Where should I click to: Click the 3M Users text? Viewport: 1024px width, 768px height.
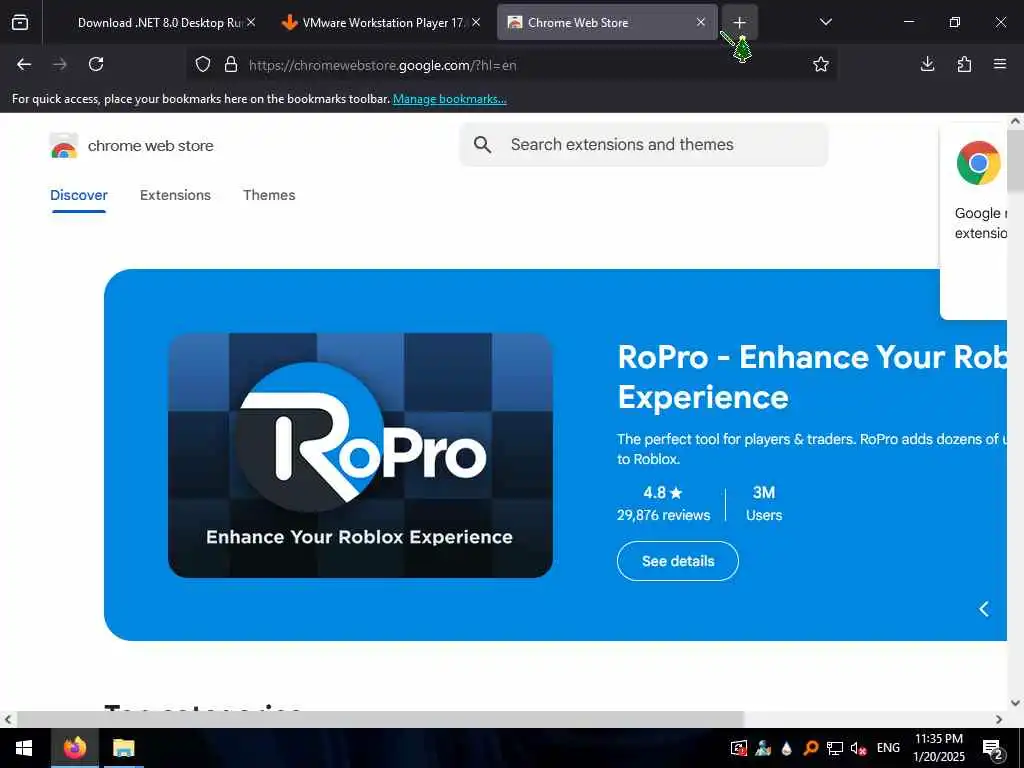(x=764, y=504)
